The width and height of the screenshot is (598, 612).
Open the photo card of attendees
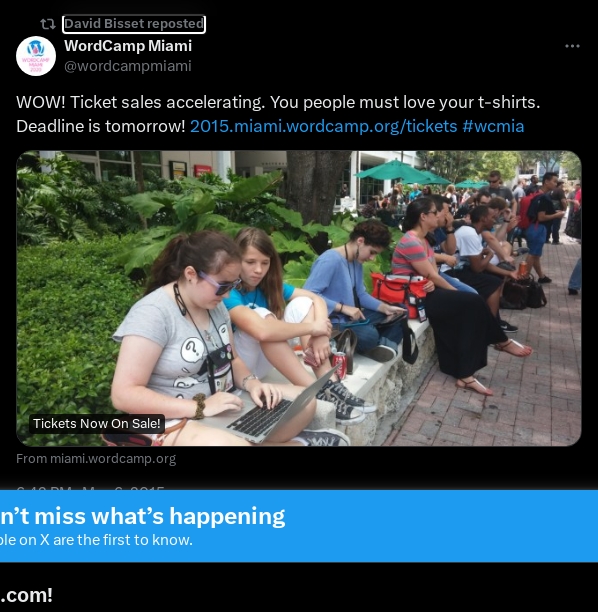tap(299, 298)
